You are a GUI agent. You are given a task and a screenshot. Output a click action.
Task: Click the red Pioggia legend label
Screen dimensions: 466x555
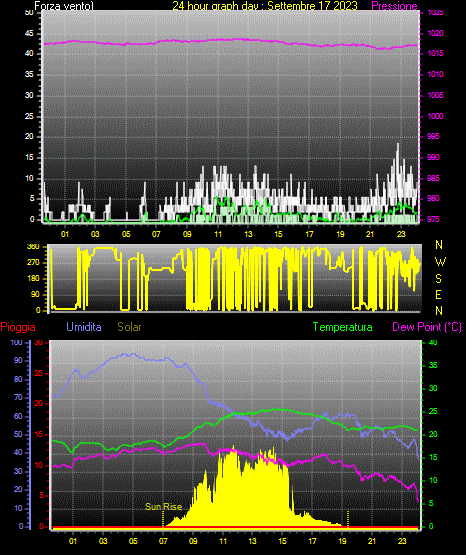[x=18, y=327]
